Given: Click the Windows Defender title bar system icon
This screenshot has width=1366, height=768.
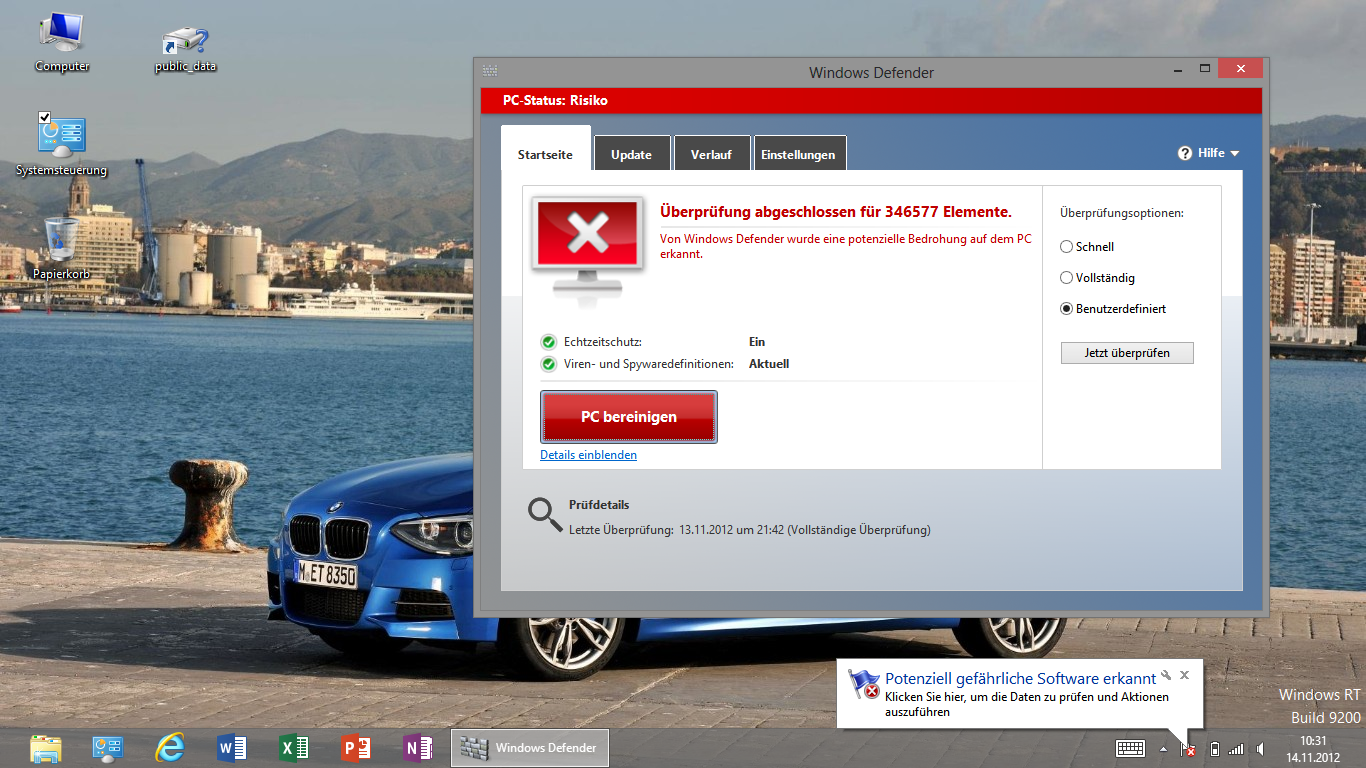Looking at the screenshot, I should [x=490, y=71].
